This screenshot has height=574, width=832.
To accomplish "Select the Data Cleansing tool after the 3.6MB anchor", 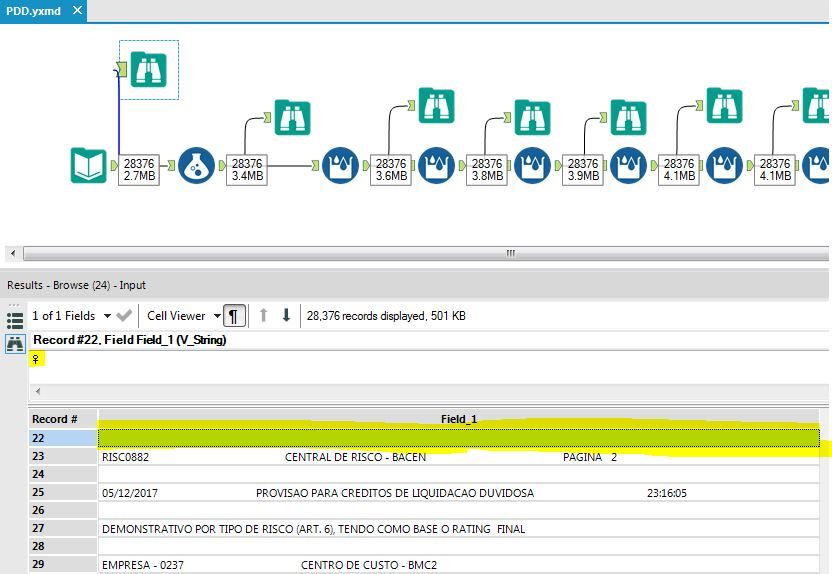I will pos(436,166).
